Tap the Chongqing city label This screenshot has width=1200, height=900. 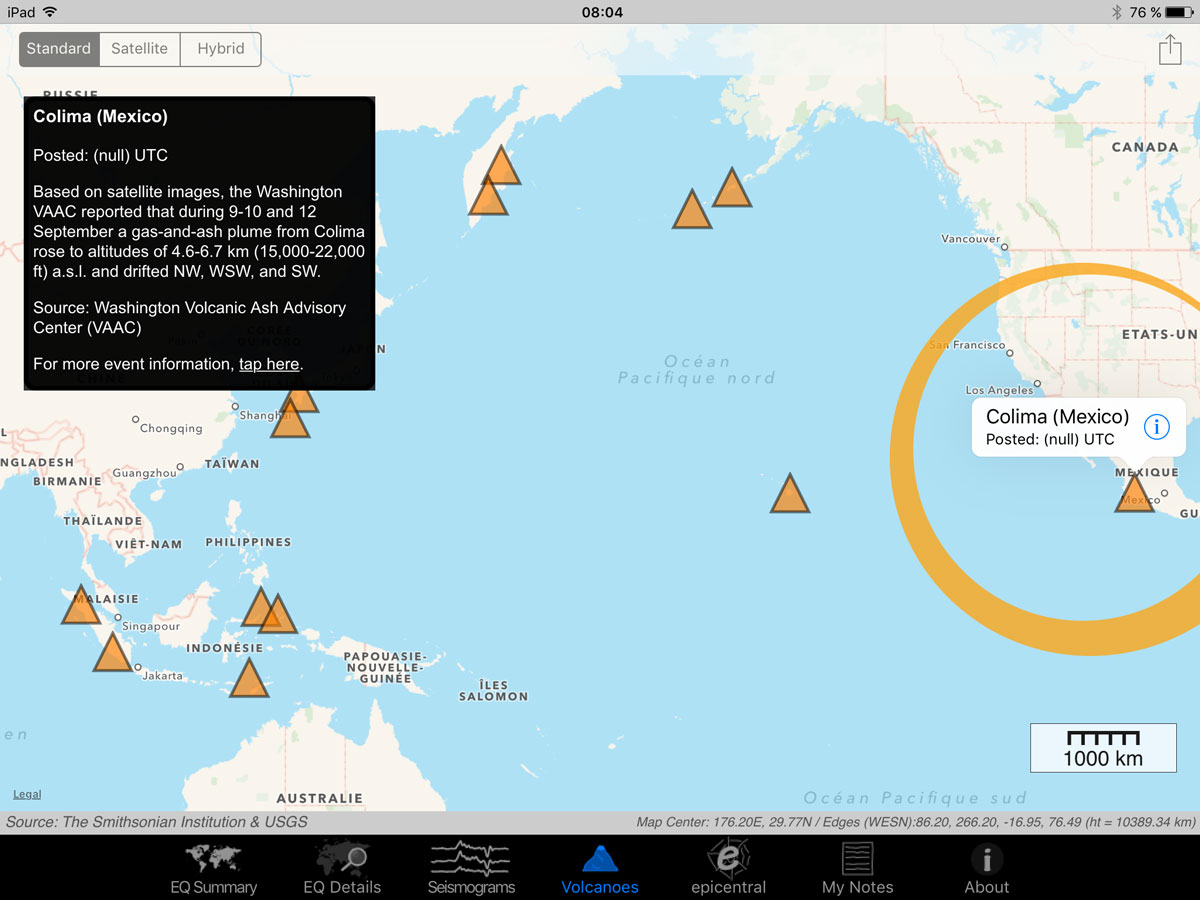[171, 428]
